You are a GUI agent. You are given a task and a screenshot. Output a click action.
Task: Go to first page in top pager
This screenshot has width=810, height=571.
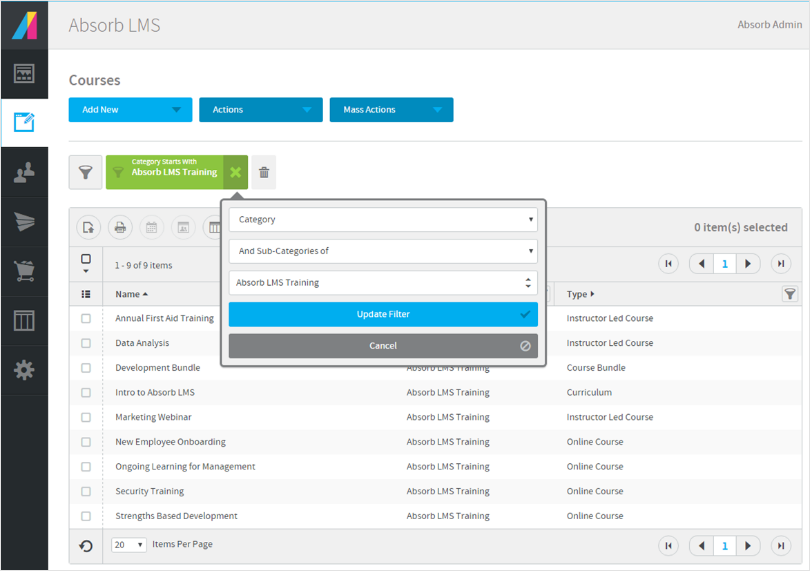point(668,264)
